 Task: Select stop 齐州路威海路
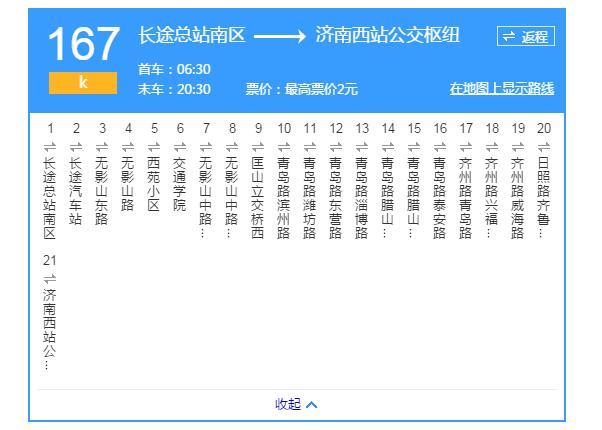(518, 198)
